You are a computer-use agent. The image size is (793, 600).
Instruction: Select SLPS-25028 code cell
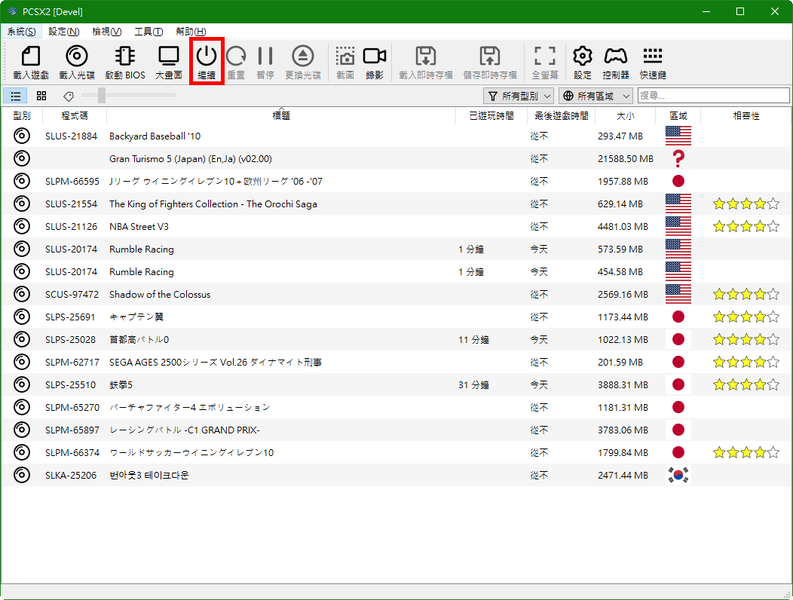(70, 339)
